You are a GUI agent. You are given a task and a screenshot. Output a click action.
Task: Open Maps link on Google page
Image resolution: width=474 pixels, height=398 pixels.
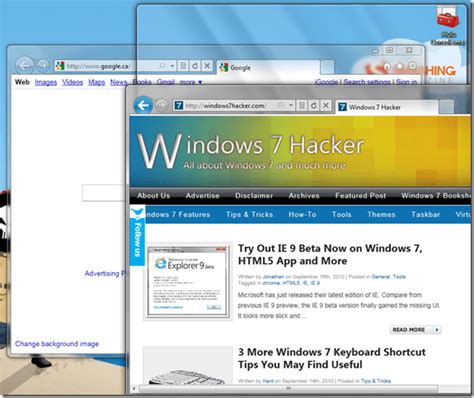pos(97,82)
